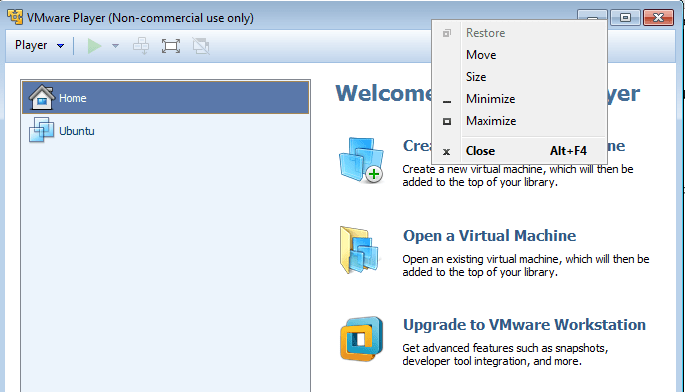Choose Minimize from the window menu

pos(519,99)
